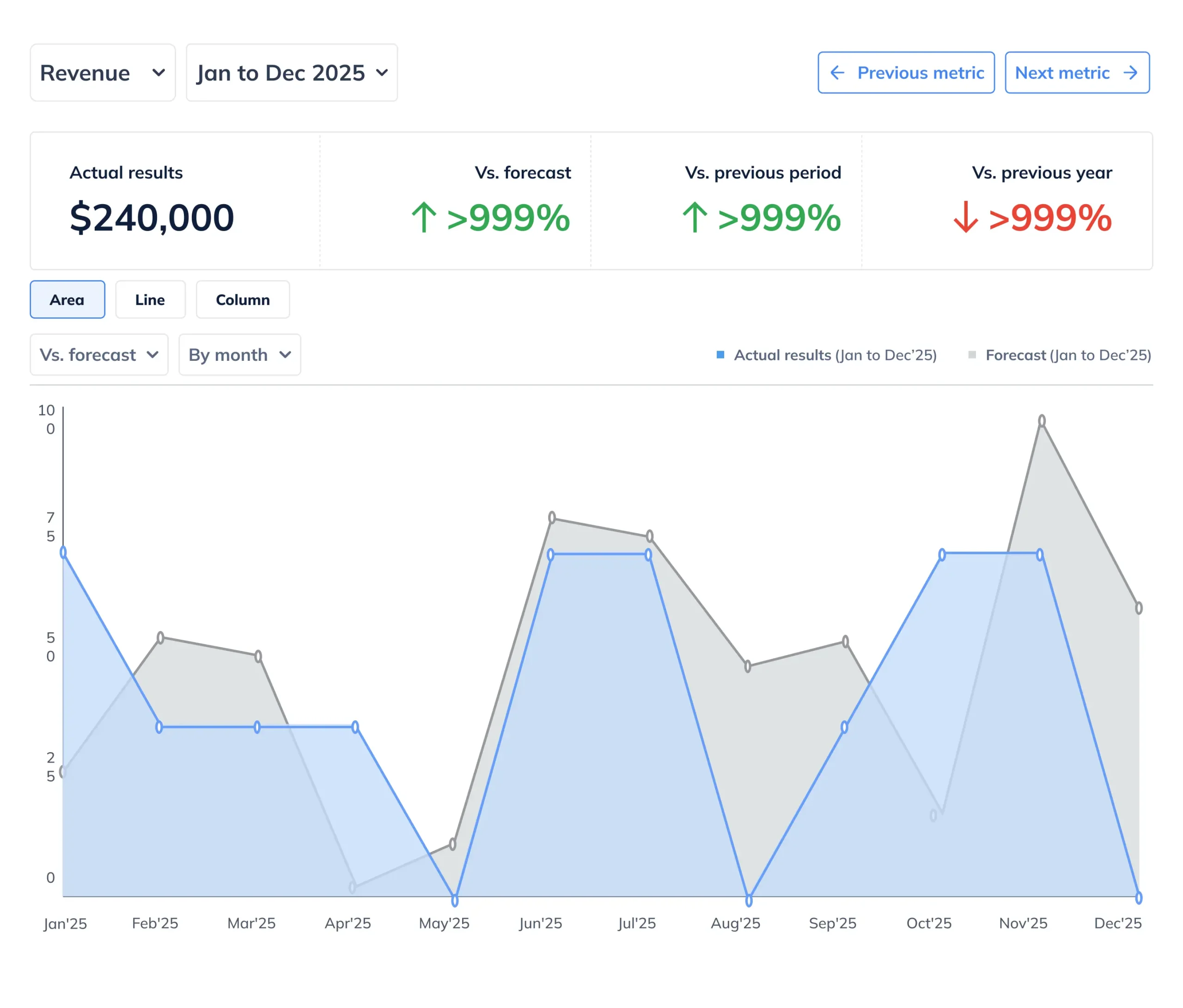1183x1008 pixels.
Task: Go to the Next metric
Action: coord(1077,73)
